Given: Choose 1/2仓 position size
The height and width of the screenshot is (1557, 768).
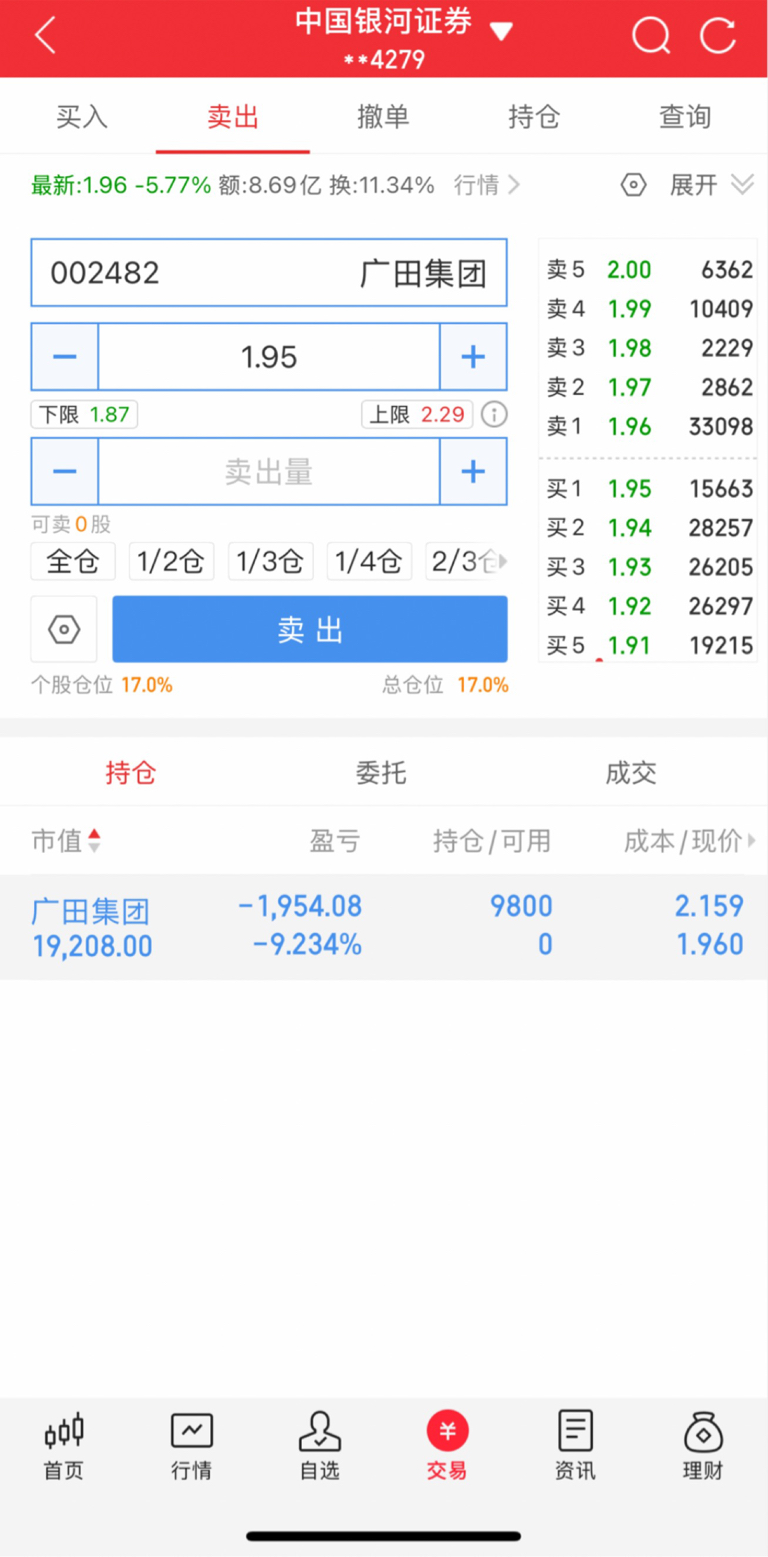Looking at the screenshot, I should coord(172,561).
